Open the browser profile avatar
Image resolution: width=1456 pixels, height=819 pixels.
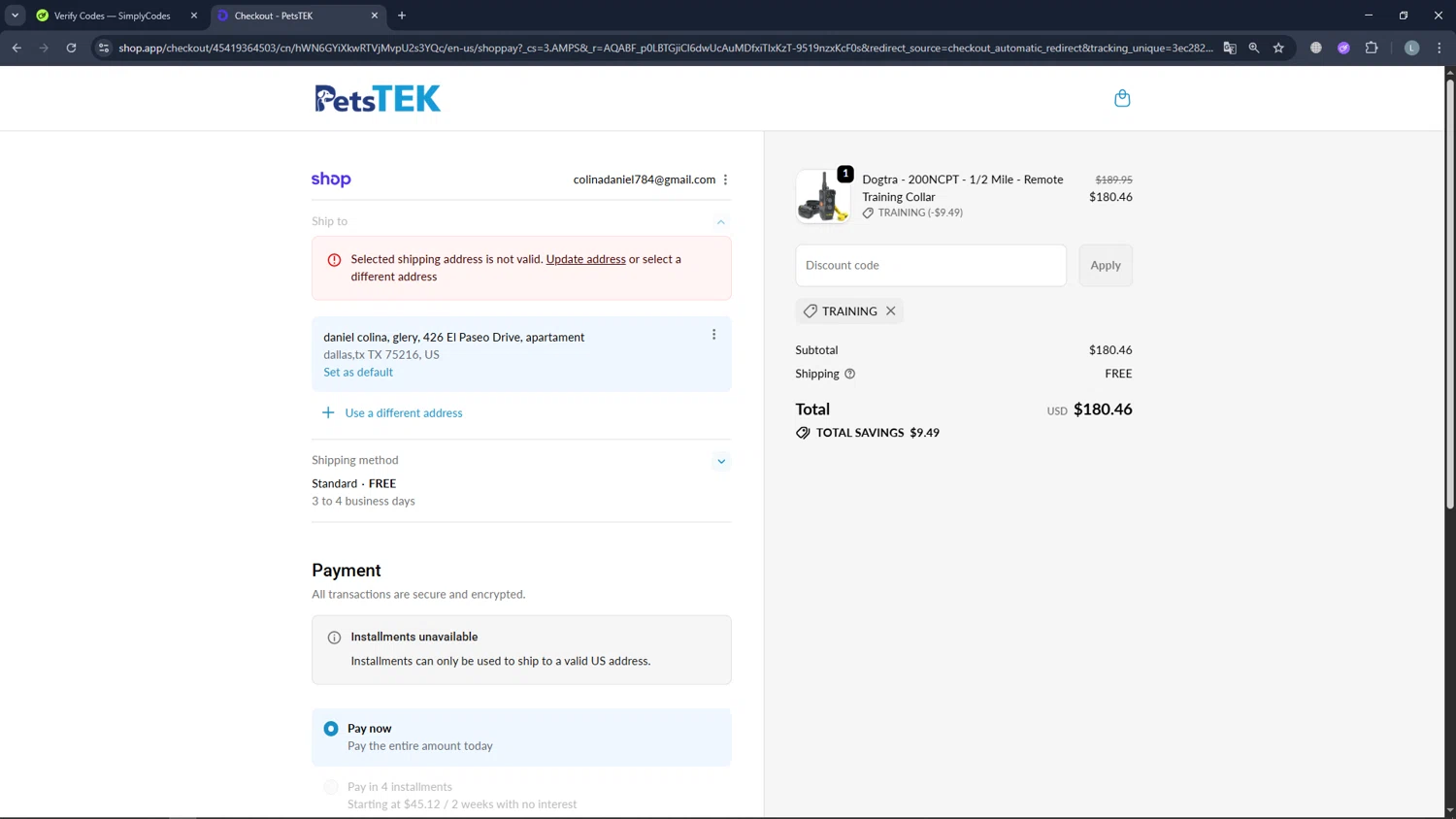click(x=1412, y=48)
